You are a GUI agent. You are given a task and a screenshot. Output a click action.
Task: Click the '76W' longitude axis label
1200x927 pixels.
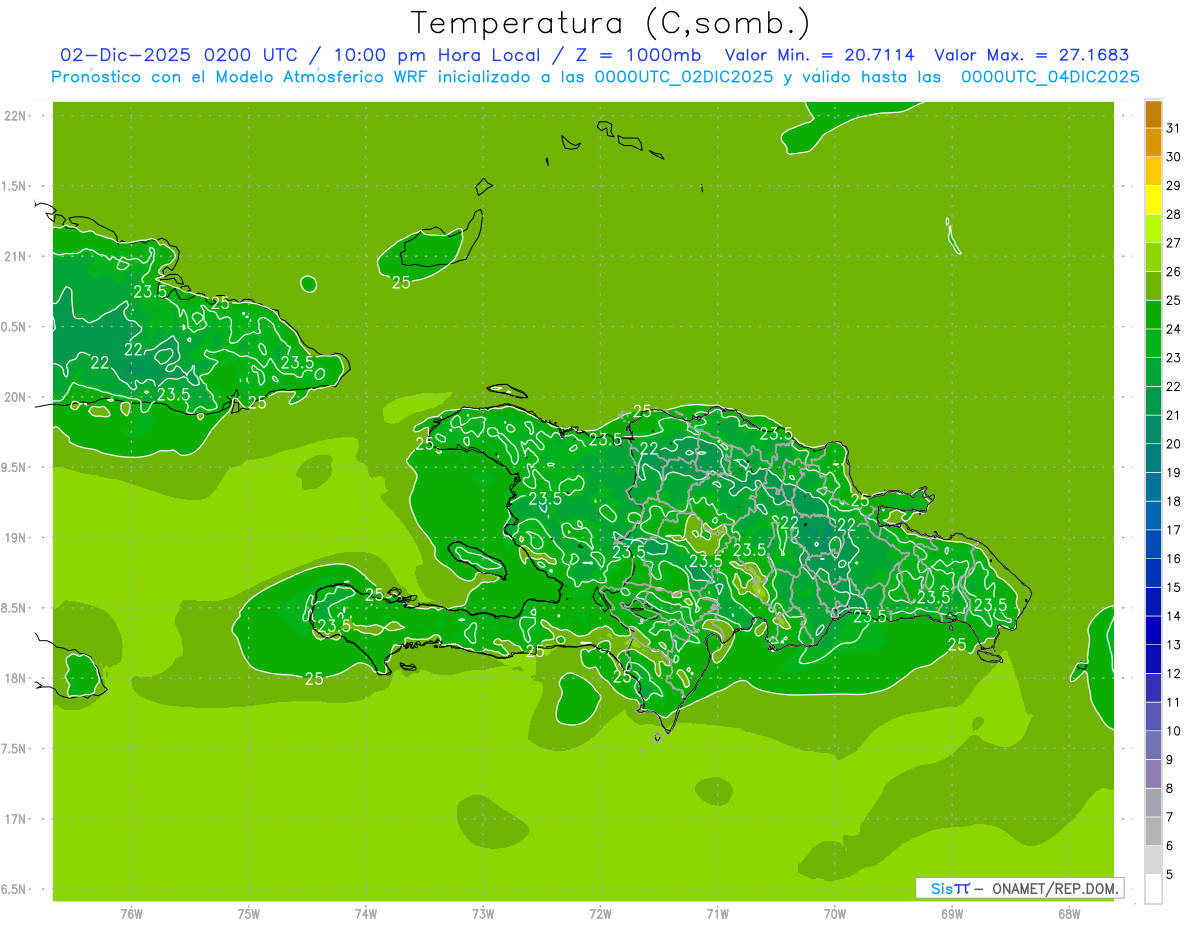pos(131,913)
